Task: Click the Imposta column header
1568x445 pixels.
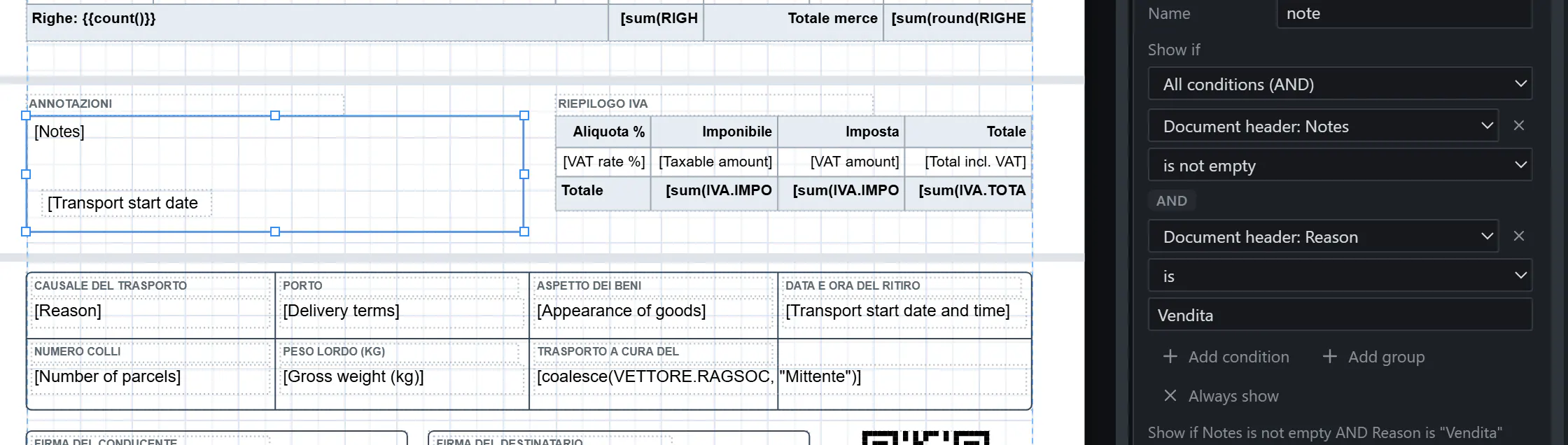Action: coord(841,132)
